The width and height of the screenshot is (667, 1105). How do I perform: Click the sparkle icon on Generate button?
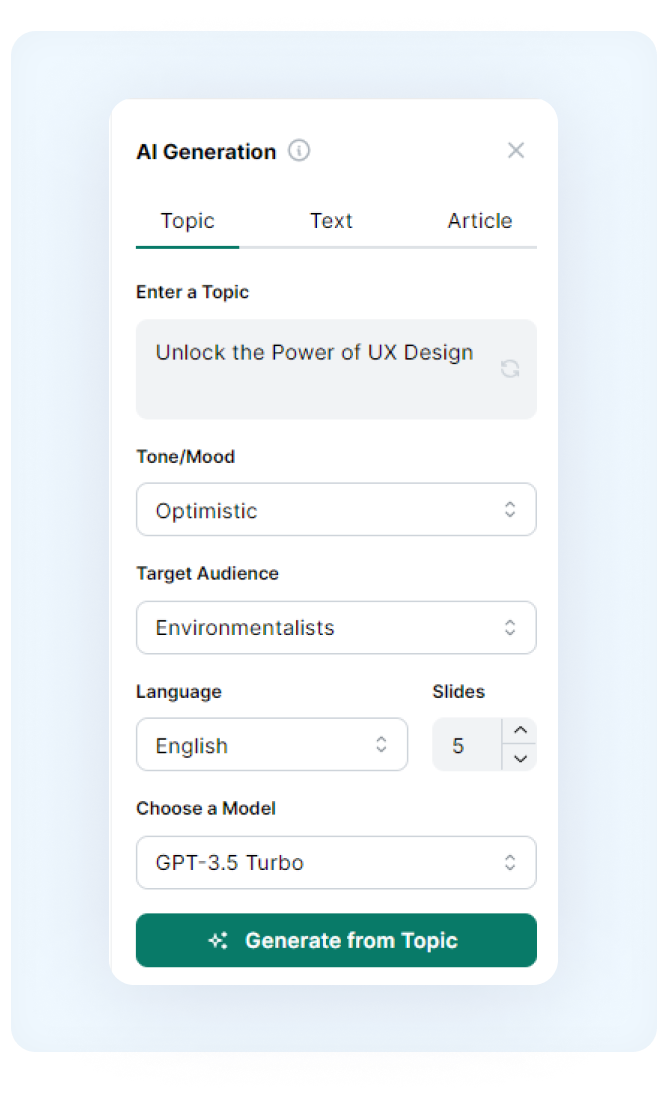click(218, 941)
